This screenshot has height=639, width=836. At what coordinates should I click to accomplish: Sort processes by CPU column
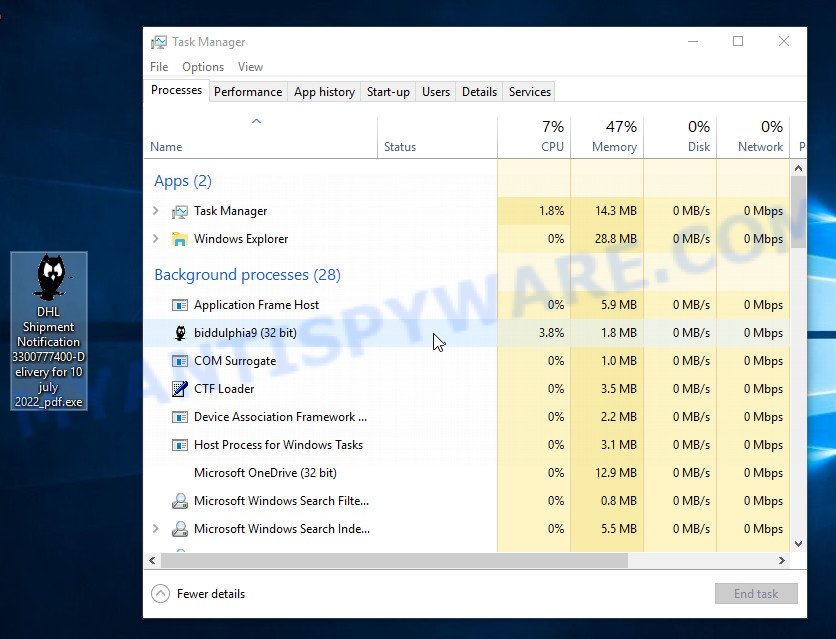point(534,137)
